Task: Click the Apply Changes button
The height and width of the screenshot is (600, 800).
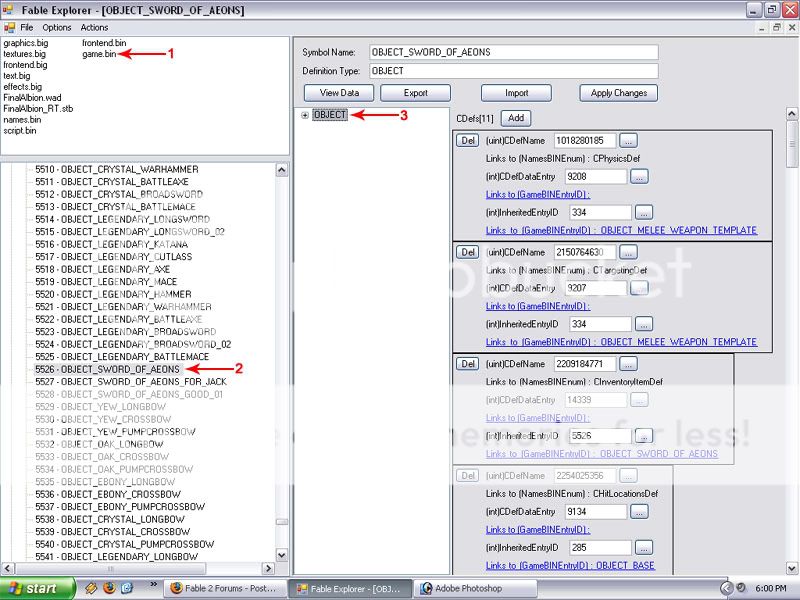Action: [x=618, y=93]
